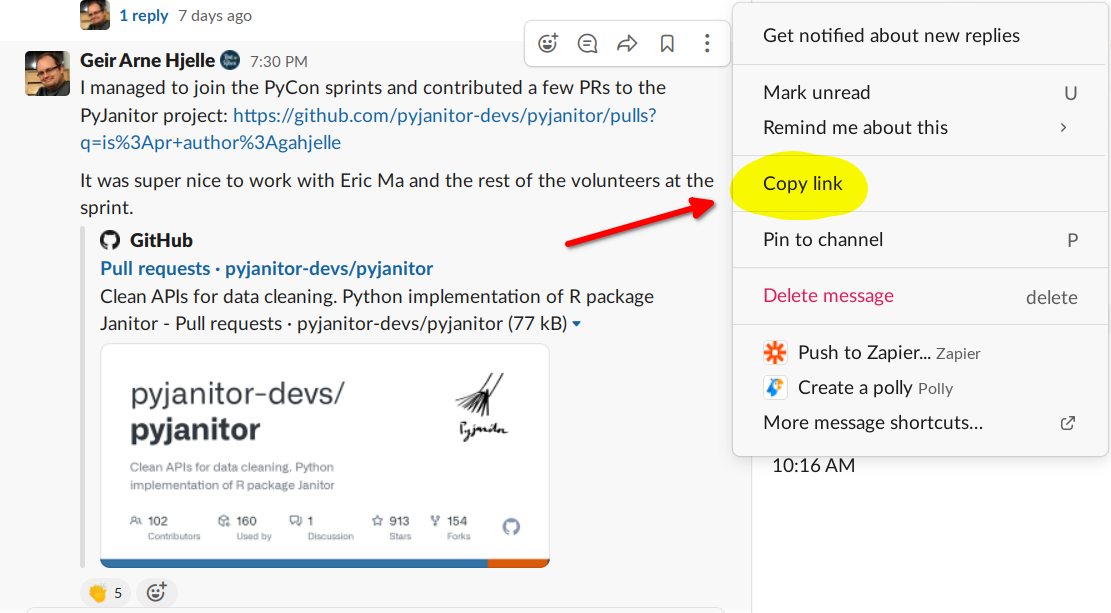
Task: Click the Polly bot icon
Action: [775, 387]
